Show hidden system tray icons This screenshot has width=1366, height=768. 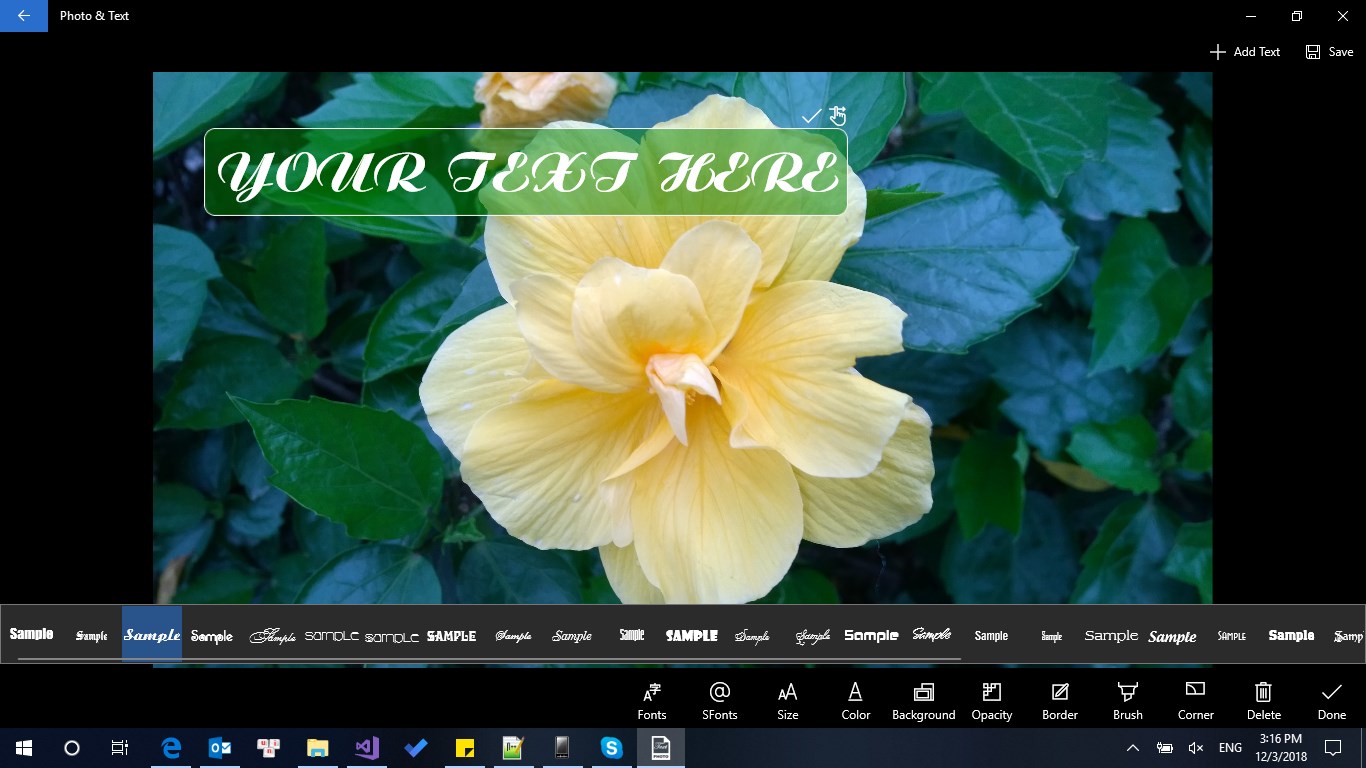tap(1133, 748)
